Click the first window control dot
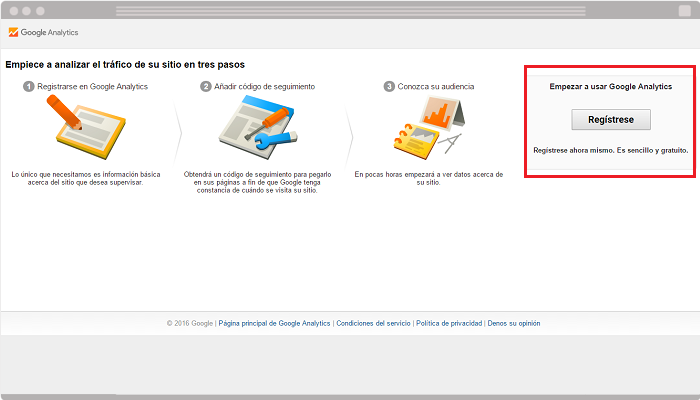The image size is (700, 400). (14, 11)
